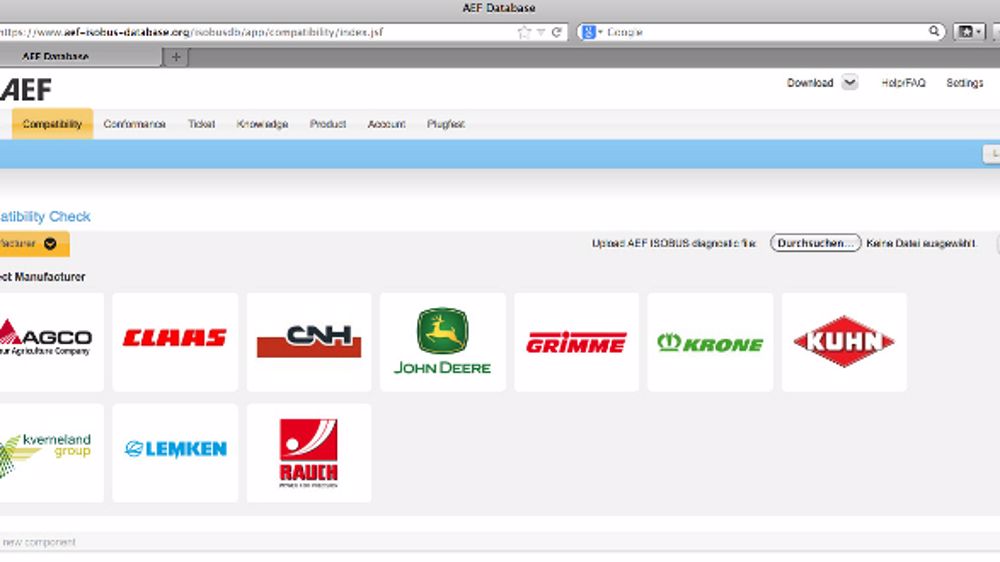This screenshot has height=562, width=1000.
Task: Click the AEF logo
Action: [26, 90]
